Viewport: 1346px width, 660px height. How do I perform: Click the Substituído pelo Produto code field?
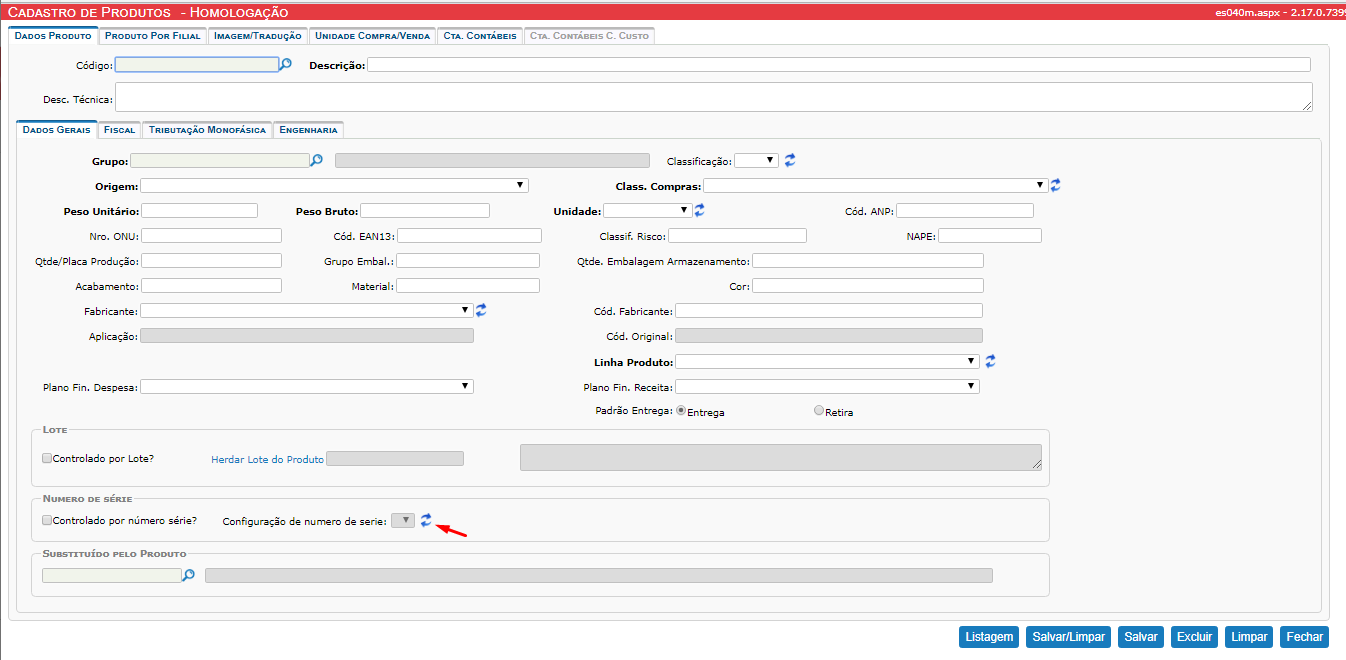(111, 575)
